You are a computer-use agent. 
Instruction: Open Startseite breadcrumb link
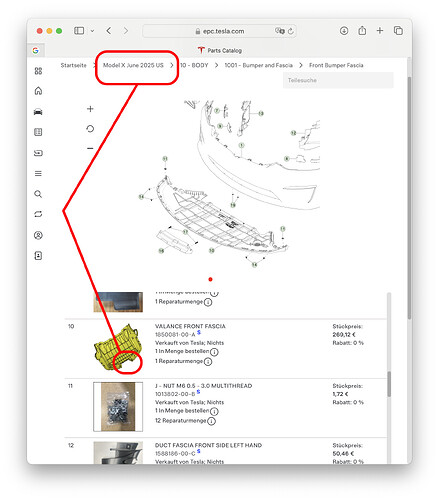point(74,65)
